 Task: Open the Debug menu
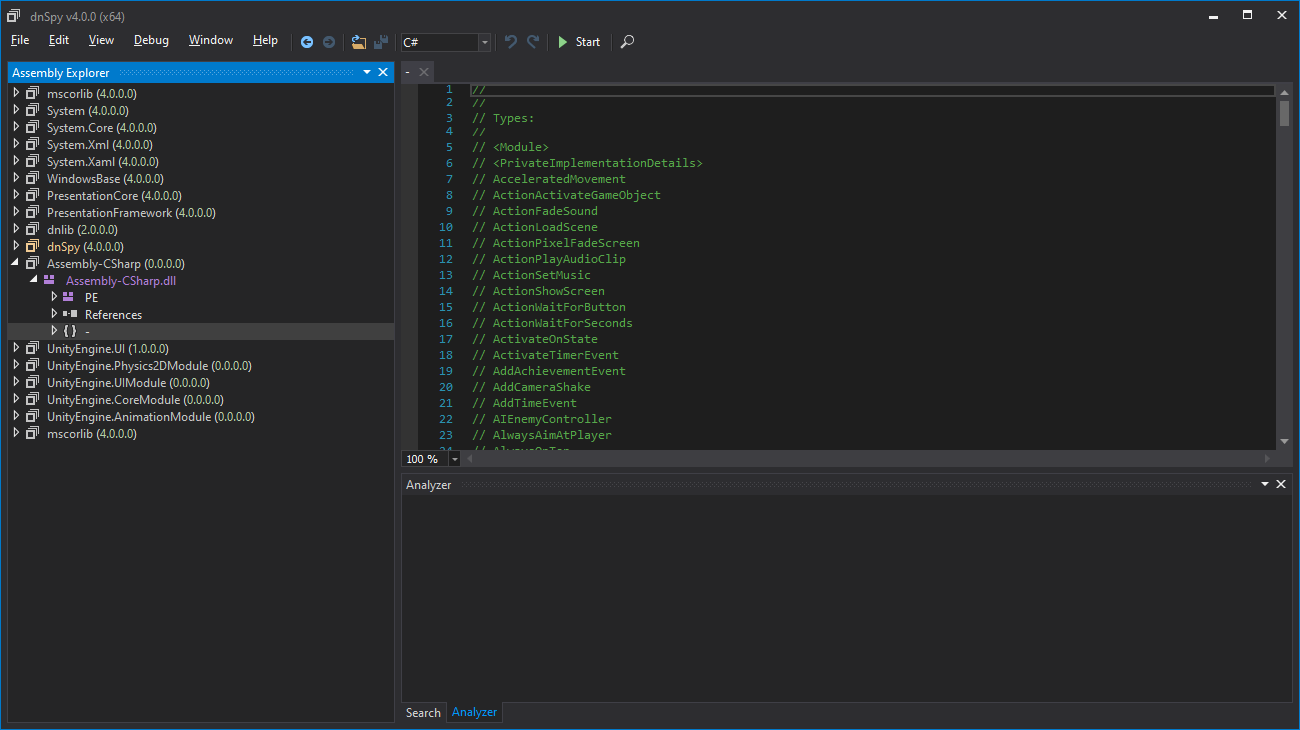[x=151, y=40]
